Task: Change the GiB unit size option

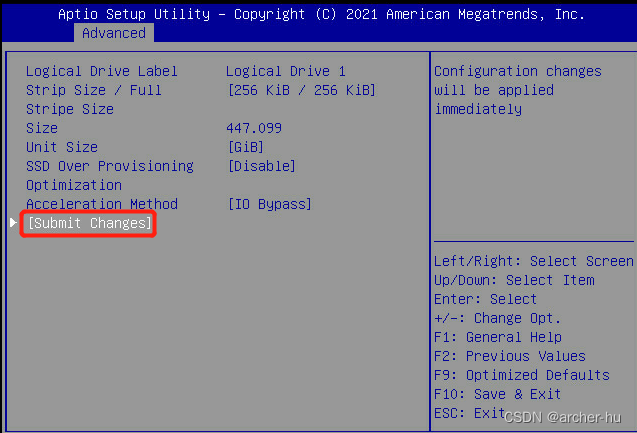Action: tap(246, 147)
